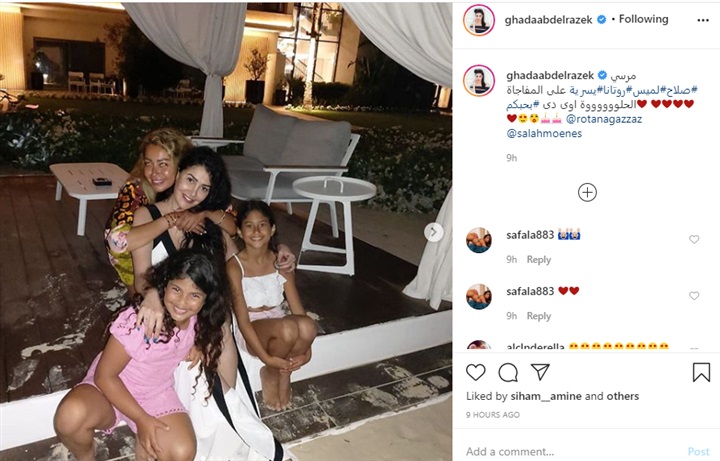
Task: Focus the Add a comment field
Action: click(574, 451)
